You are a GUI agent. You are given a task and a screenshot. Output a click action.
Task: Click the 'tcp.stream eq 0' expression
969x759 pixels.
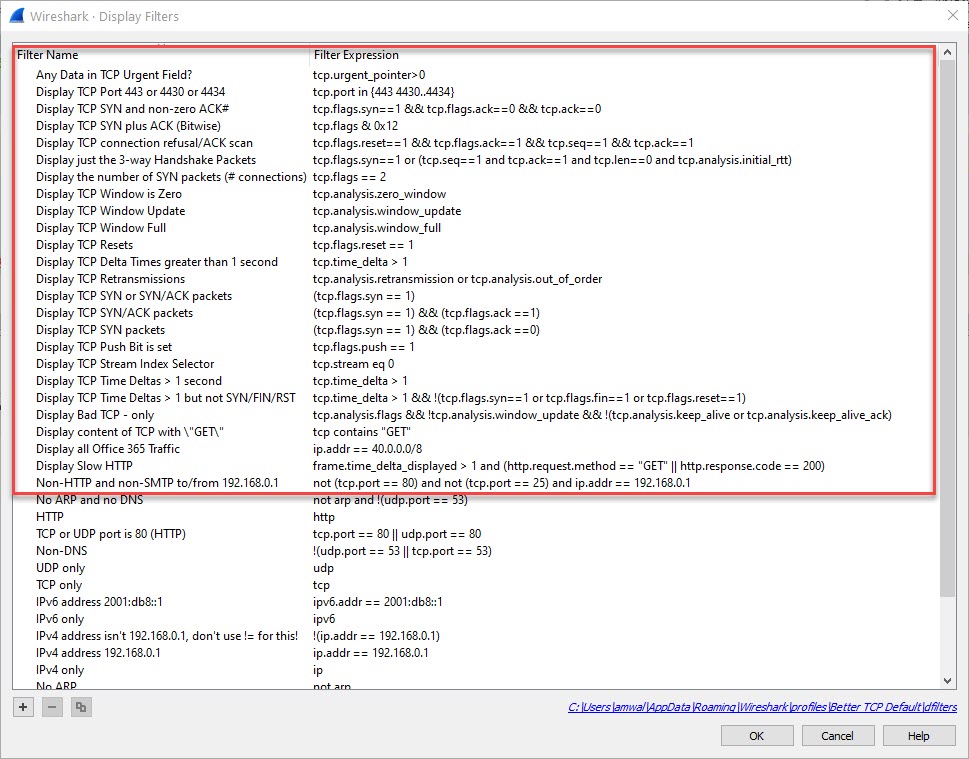[353, 364]
